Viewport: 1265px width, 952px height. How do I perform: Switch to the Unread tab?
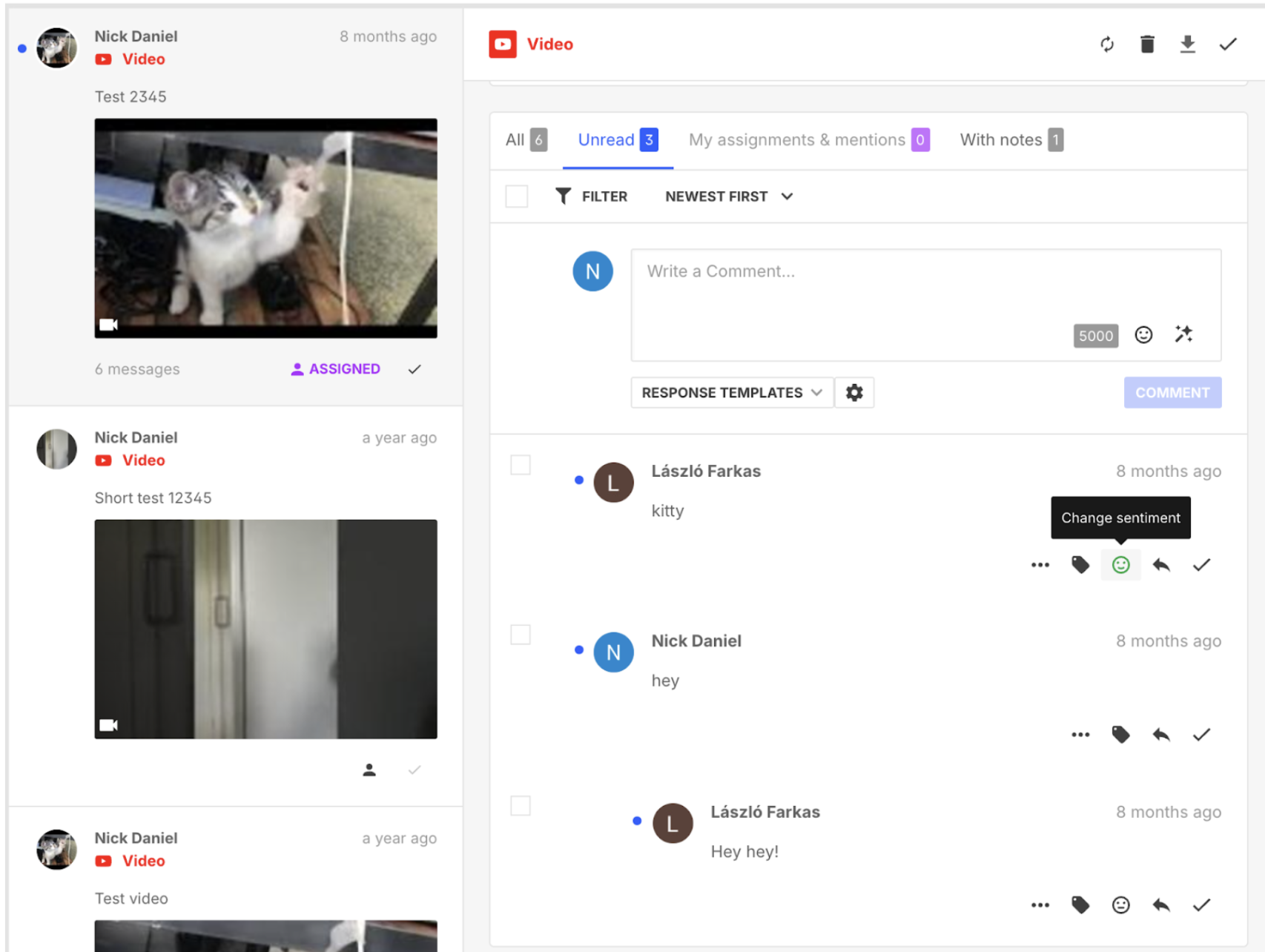tap(618, 140)
